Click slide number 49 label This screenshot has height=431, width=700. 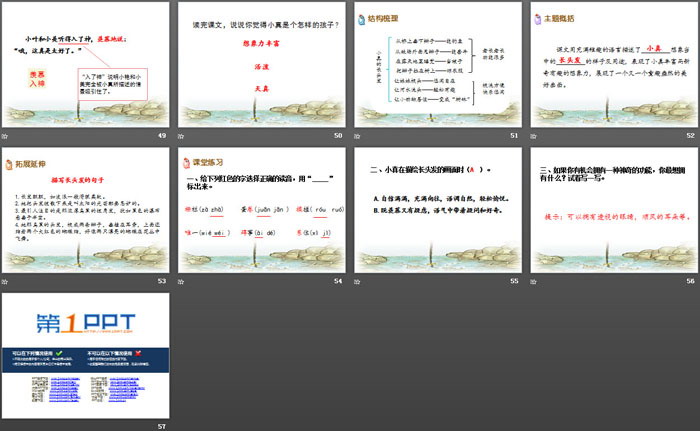point(162,135)
